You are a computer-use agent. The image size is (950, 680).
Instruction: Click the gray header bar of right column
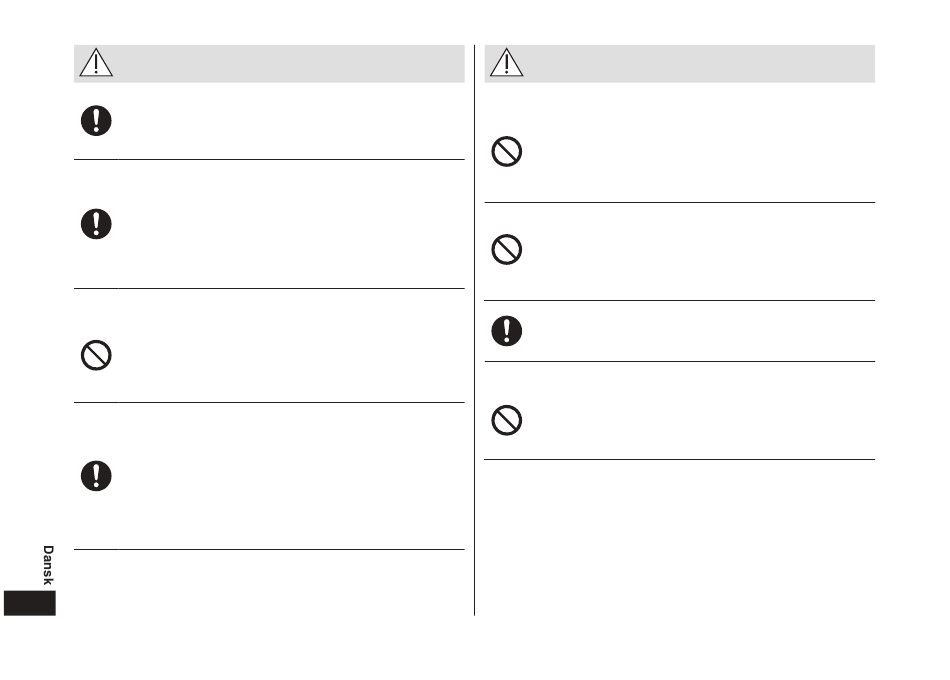680,64
